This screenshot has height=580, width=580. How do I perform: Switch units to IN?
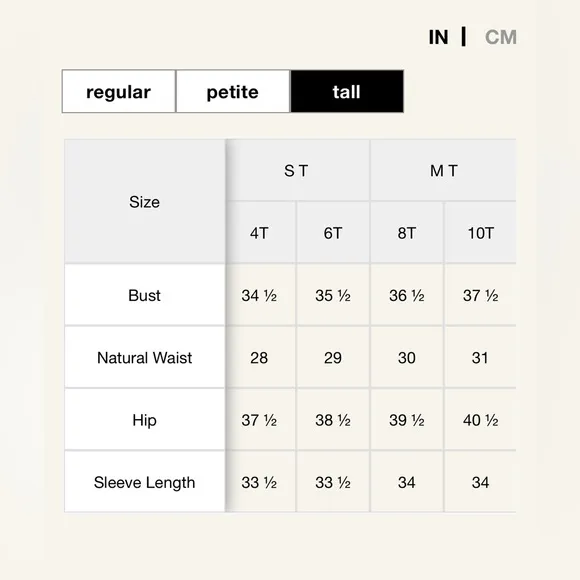pos(438,37)
